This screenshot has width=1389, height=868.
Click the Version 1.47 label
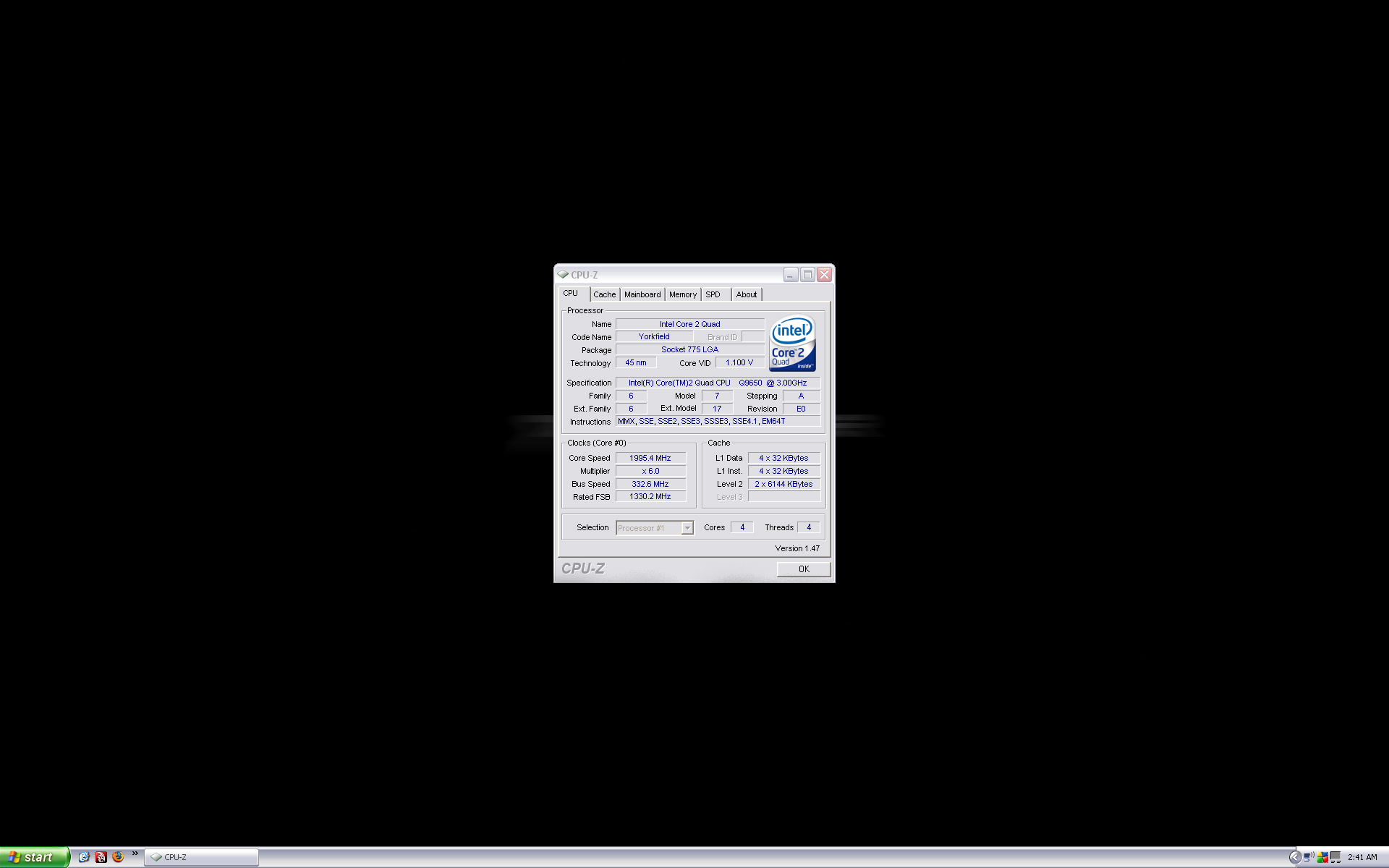point(797,549)
